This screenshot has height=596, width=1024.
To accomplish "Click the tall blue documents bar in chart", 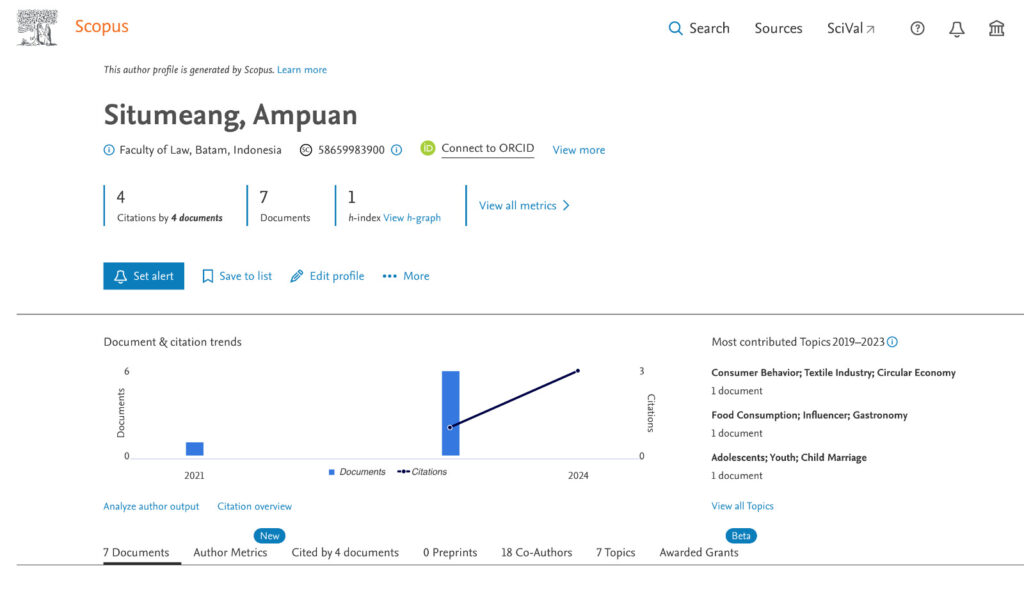I will coord(451,413).
